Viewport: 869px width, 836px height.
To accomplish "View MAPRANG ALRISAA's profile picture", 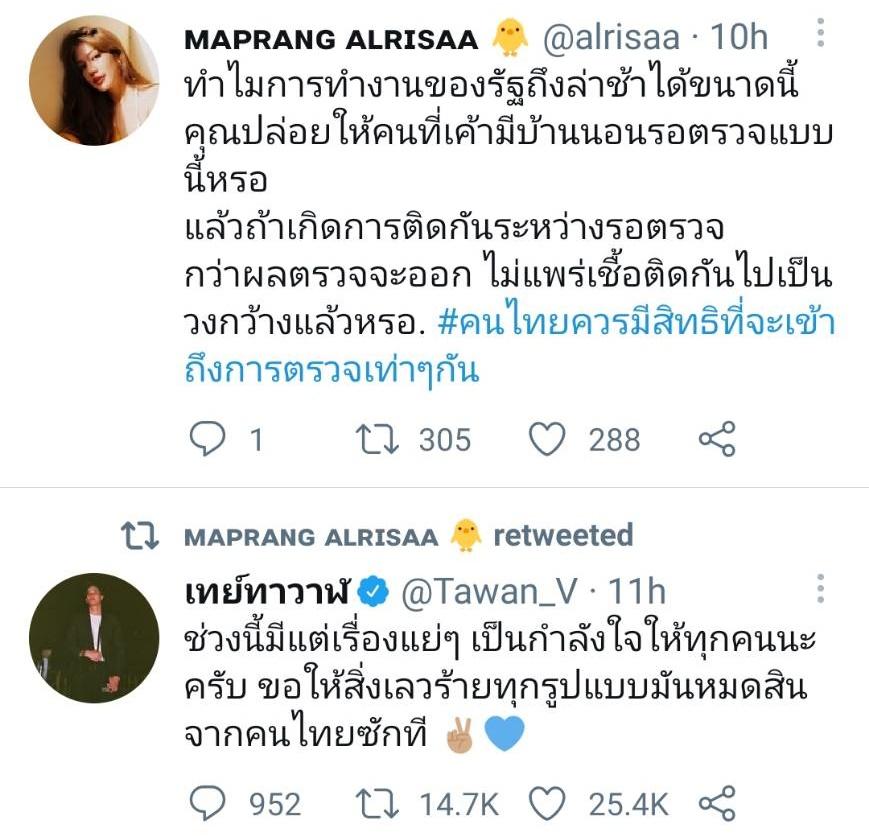I will (x=93, y=80).
